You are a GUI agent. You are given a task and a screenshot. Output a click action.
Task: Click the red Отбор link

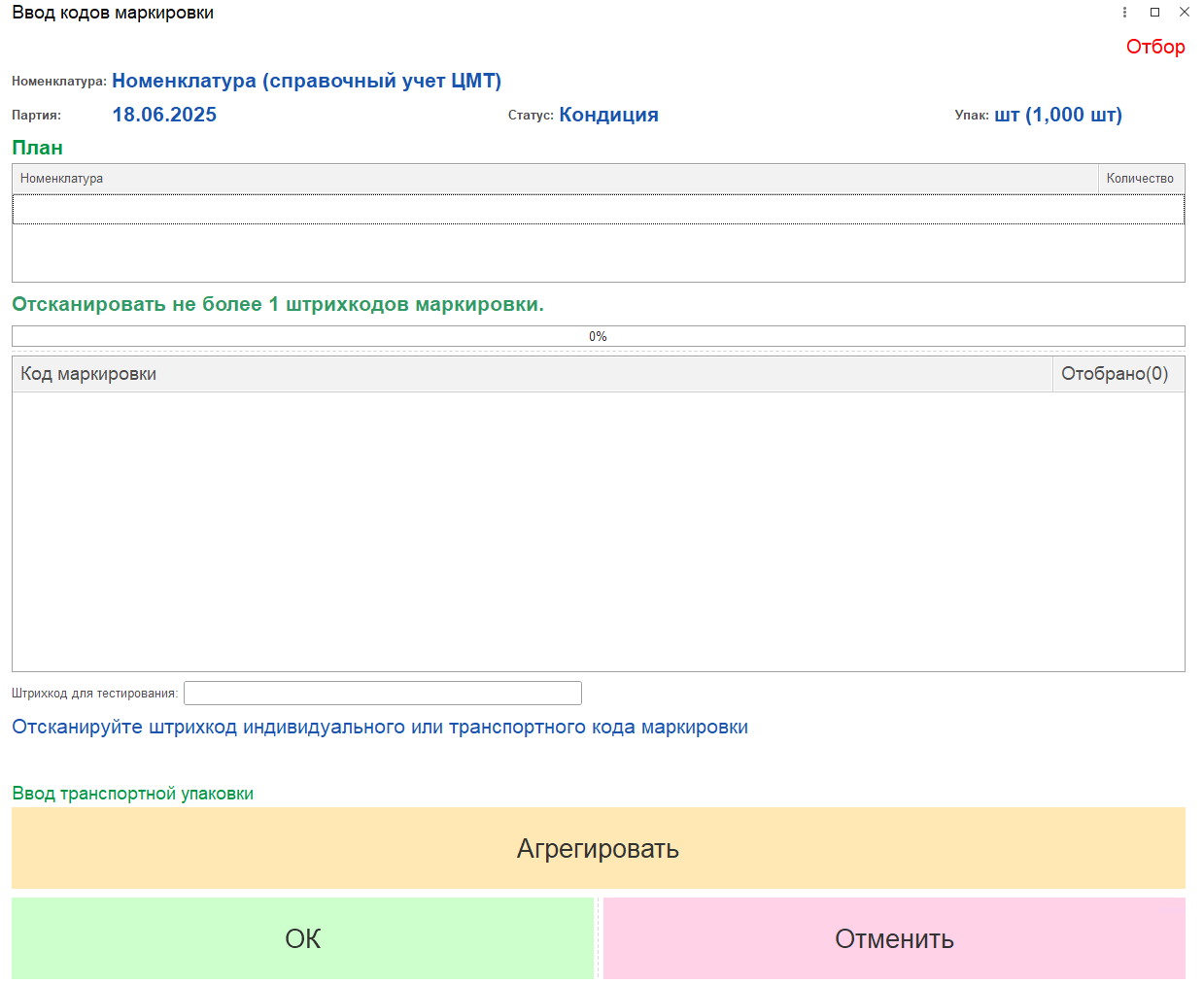(1154, 47)
